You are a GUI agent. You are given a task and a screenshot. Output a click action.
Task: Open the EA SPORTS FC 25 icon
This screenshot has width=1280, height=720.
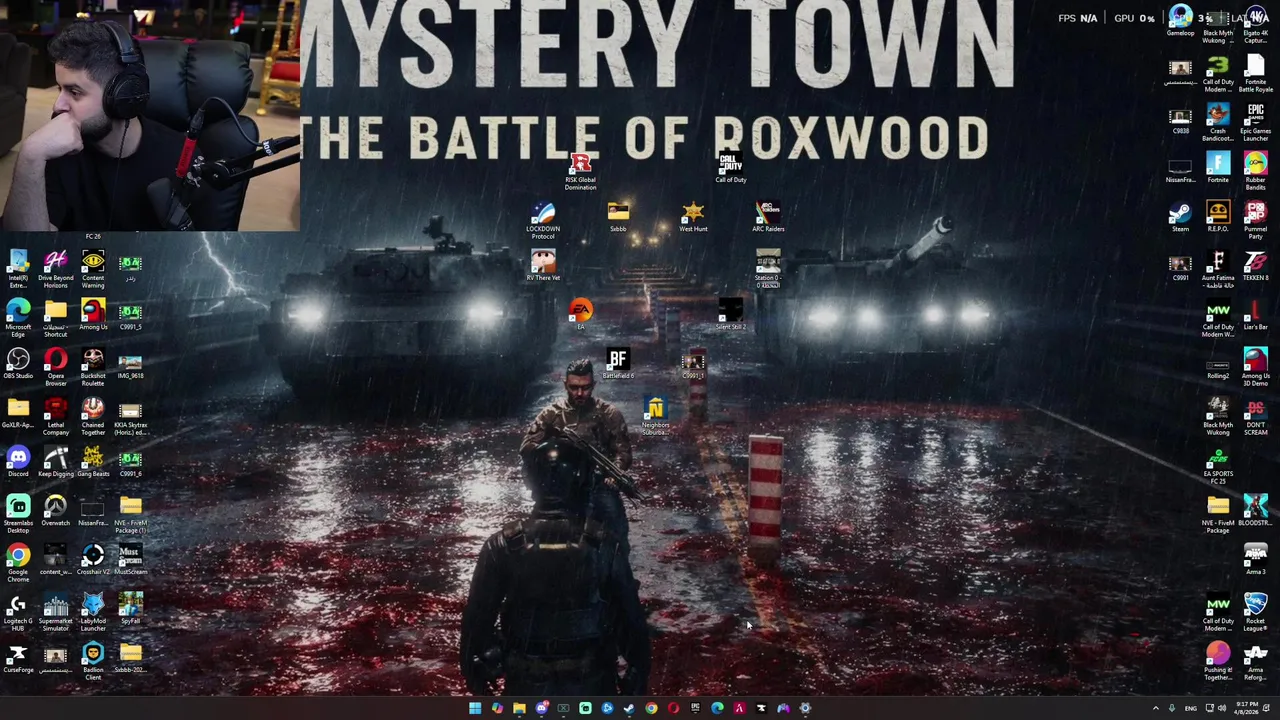click(1218, 466)
